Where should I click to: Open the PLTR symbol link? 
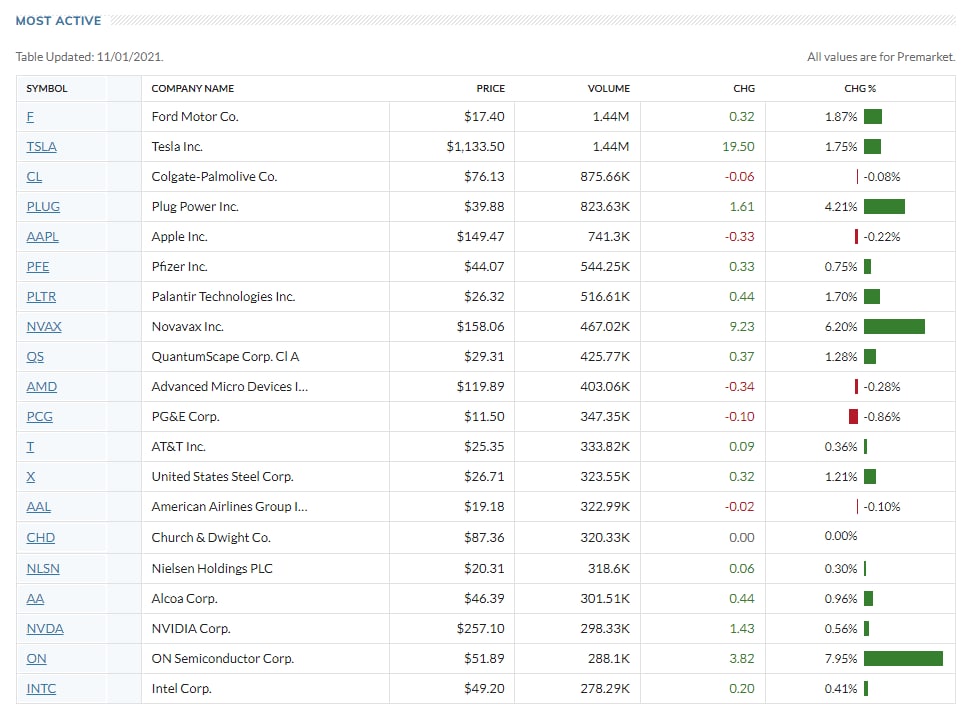(41, 297)
